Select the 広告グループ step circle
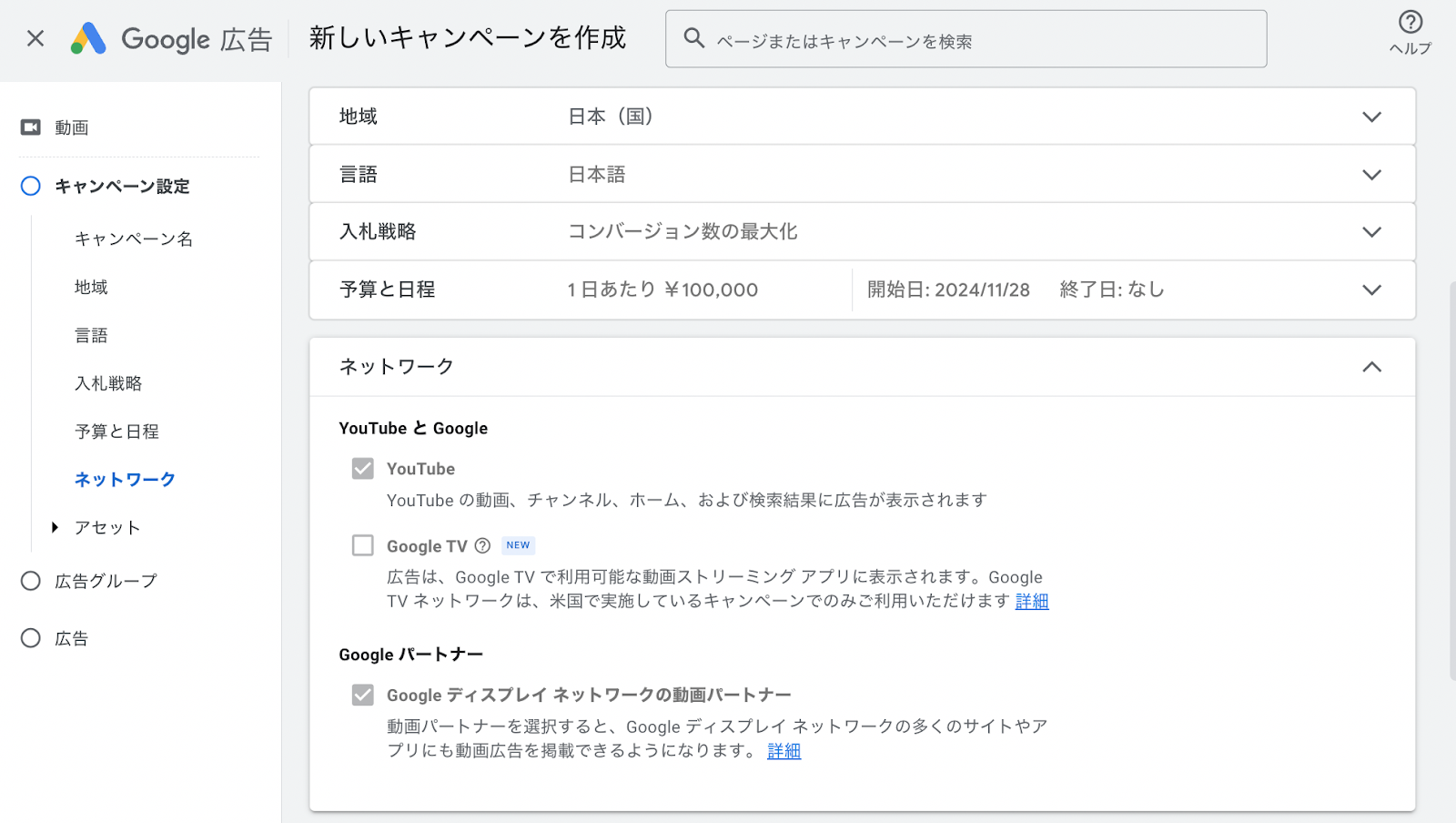Screen dimensions: 1456x823 tap(31, 581)
